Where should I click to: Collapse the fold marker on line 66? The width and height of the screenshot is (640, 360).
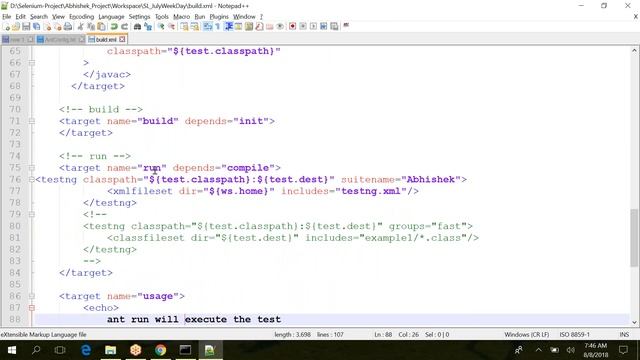[x=31, y=63]
